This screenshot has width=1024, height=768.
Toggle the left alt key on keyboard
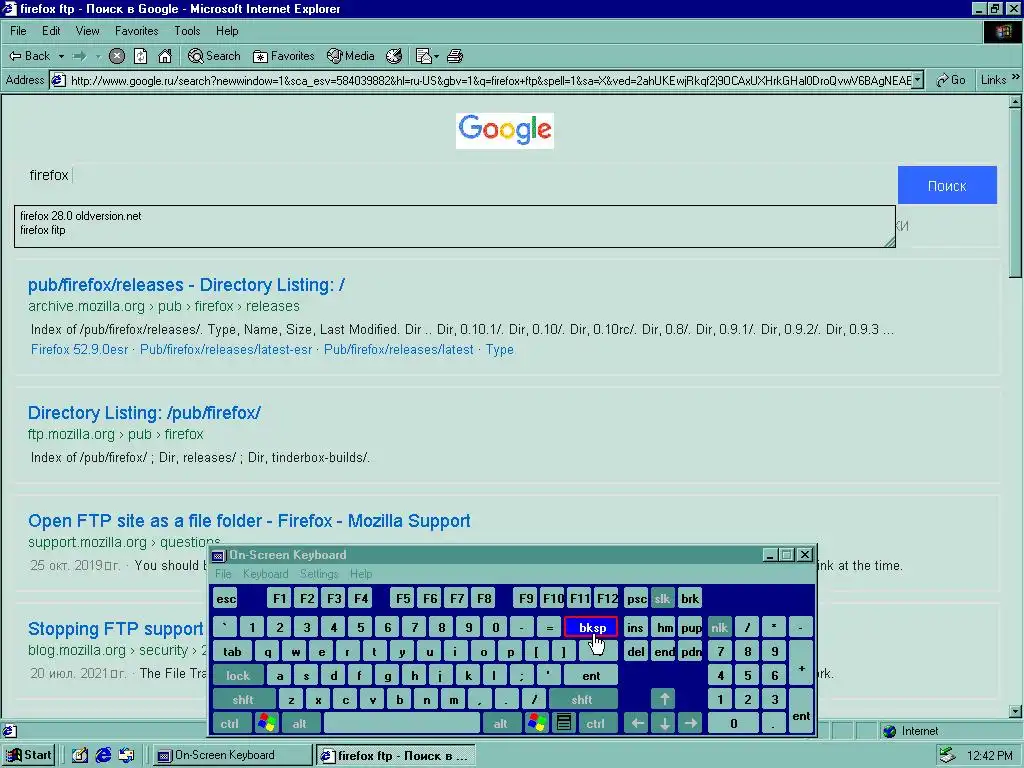tap(299, 724)
